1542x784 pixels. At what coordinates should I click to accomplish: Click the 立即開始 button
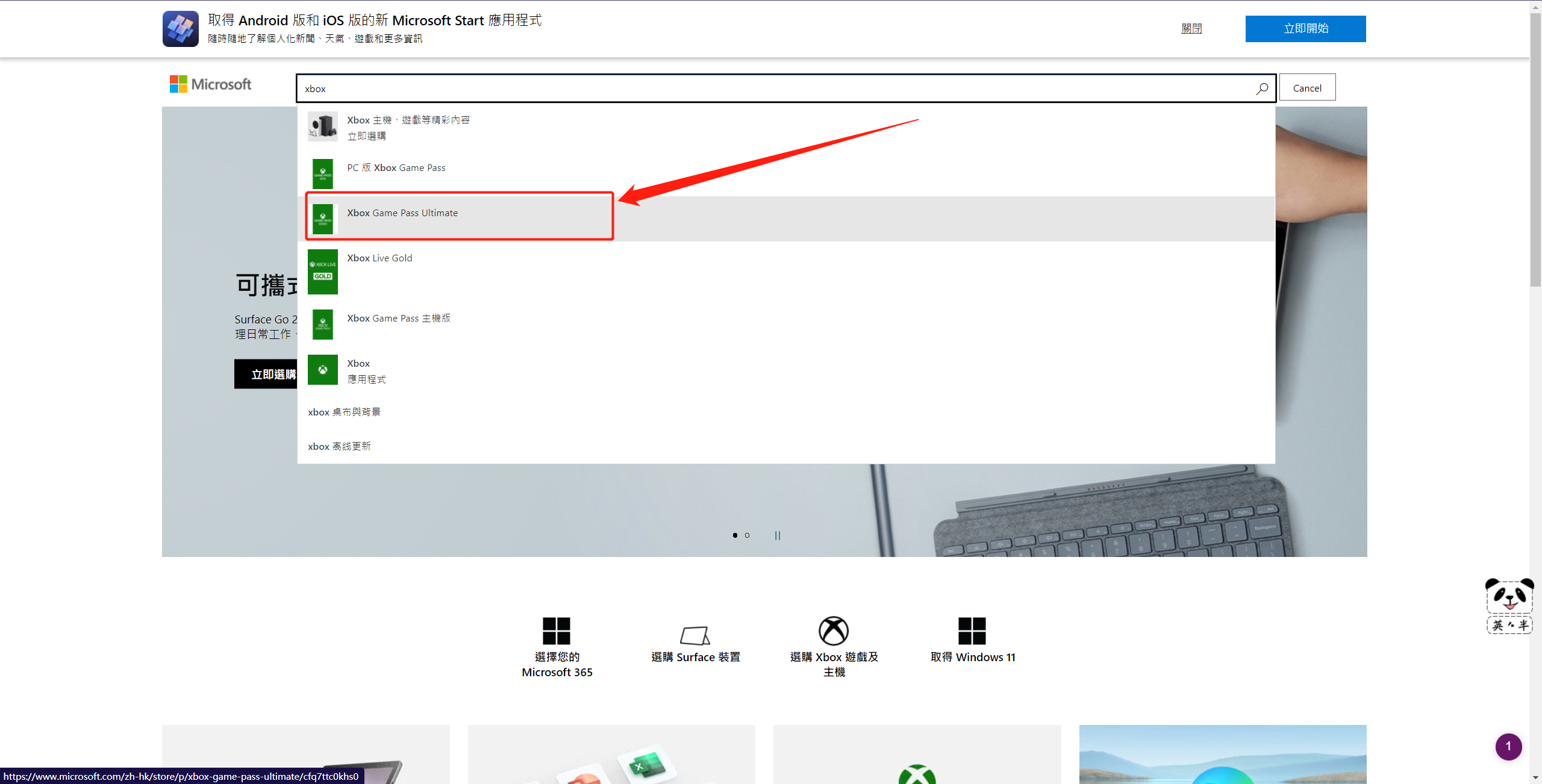[x=1305, y=28]
